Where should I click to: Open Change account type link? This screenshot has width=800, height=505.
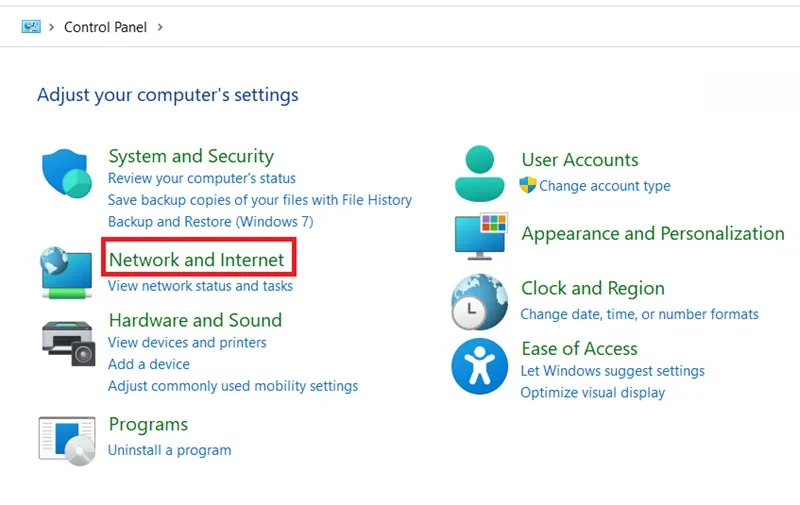pos(605,186)
